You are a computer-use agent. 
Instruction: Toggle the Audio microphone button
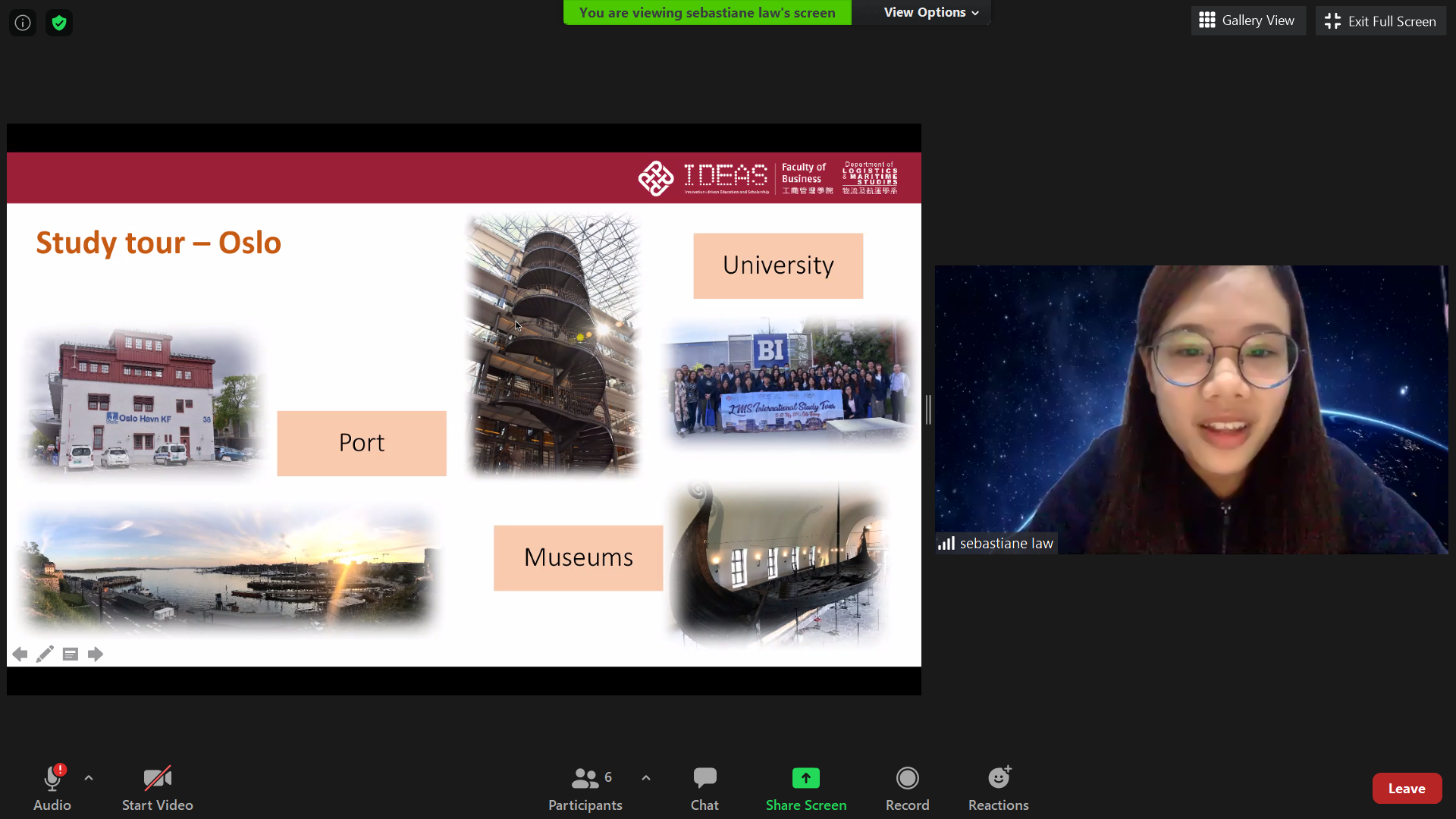click(52, 788)
